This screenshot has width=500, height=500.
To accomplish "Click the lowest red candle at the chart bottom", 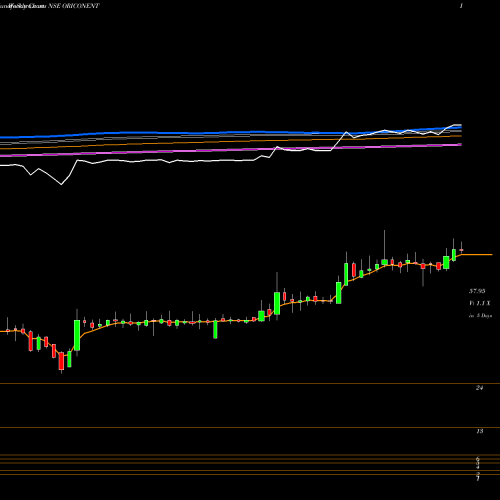I will pos(61,361).
